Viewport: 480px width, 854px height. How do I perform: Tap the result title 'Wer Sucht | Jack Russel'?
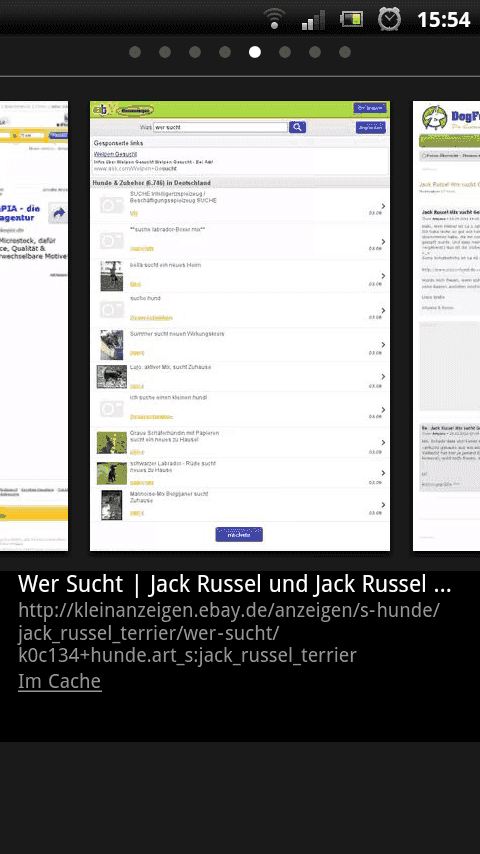(234, 584)
